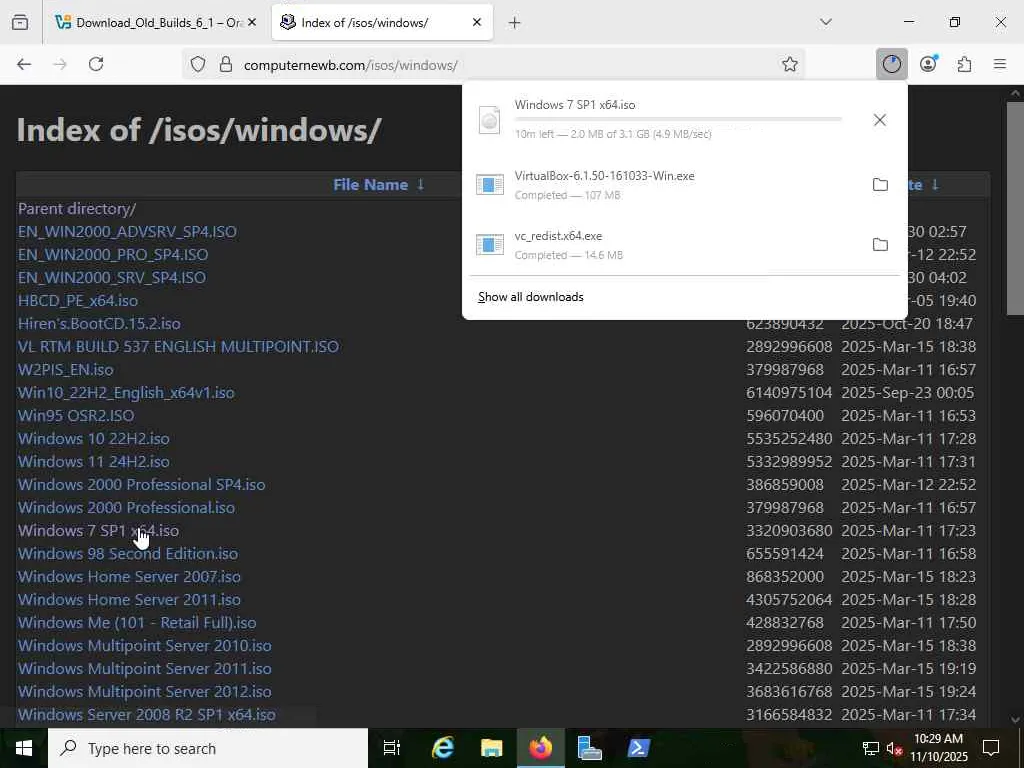The width and height of the screenshot is (1024, 768).
Task: Download Windows Home Server 2007.iso
Action: tap(129, 577)
